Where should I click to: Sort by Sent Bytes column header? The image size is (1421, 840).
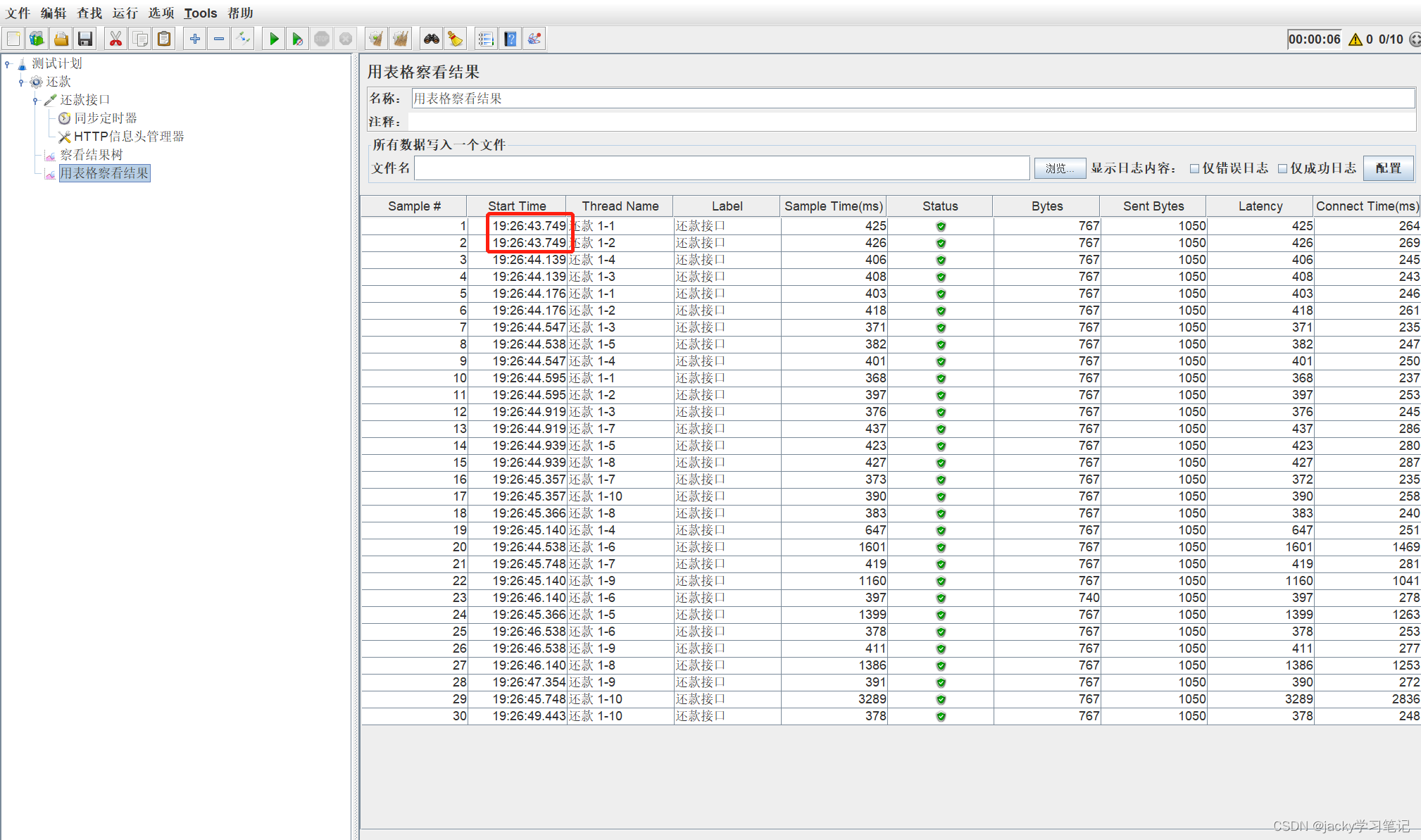point(1153,206)
